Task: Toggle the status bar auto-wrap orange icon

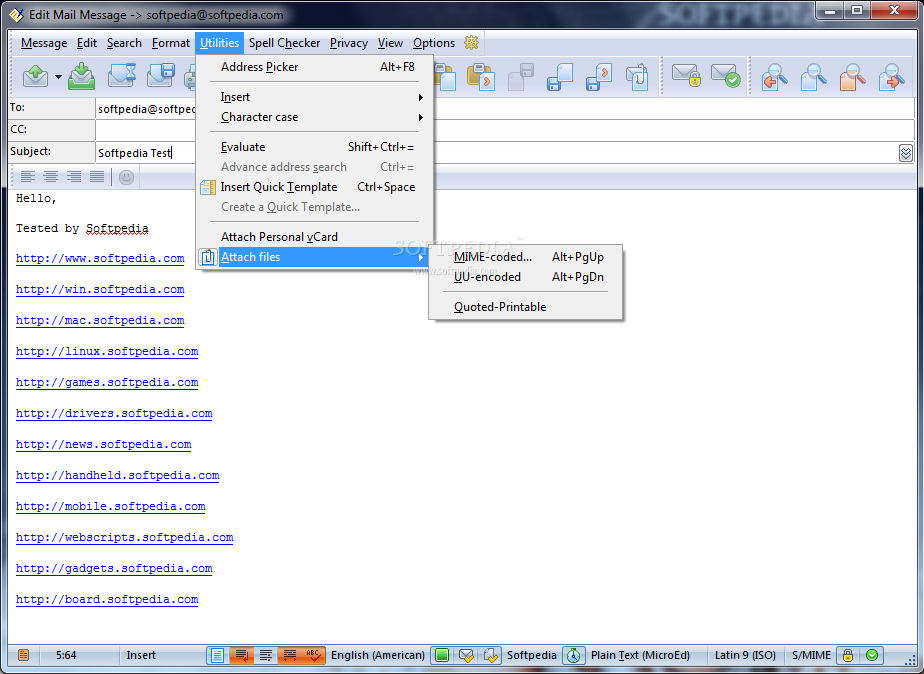Action: click(x=242, y=655)
